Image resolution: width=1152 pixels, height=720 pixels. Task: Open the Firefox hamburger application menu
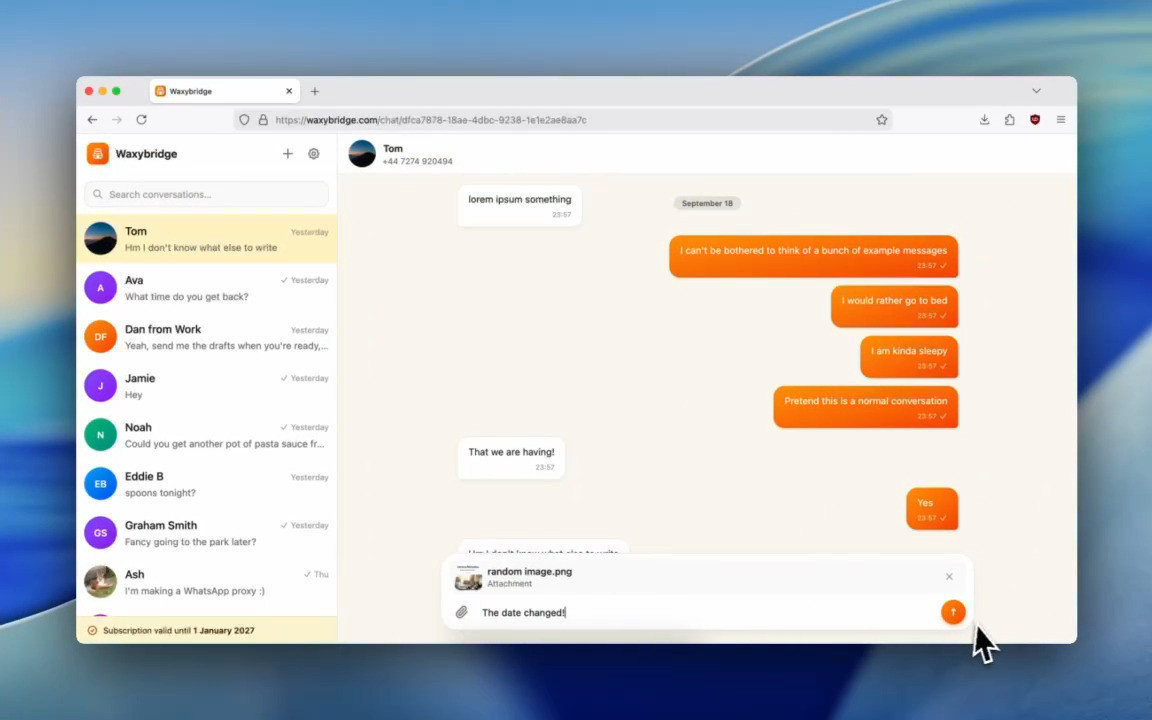1061,120
